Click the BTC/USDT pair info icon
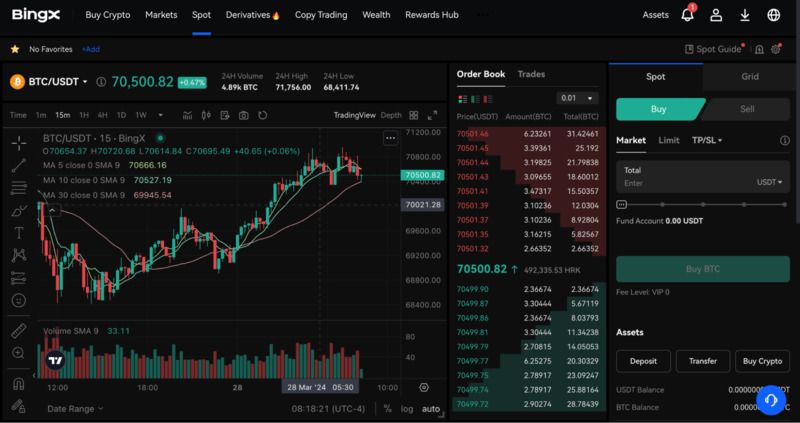This screenshot has width=800, height=423. (101, 82)
